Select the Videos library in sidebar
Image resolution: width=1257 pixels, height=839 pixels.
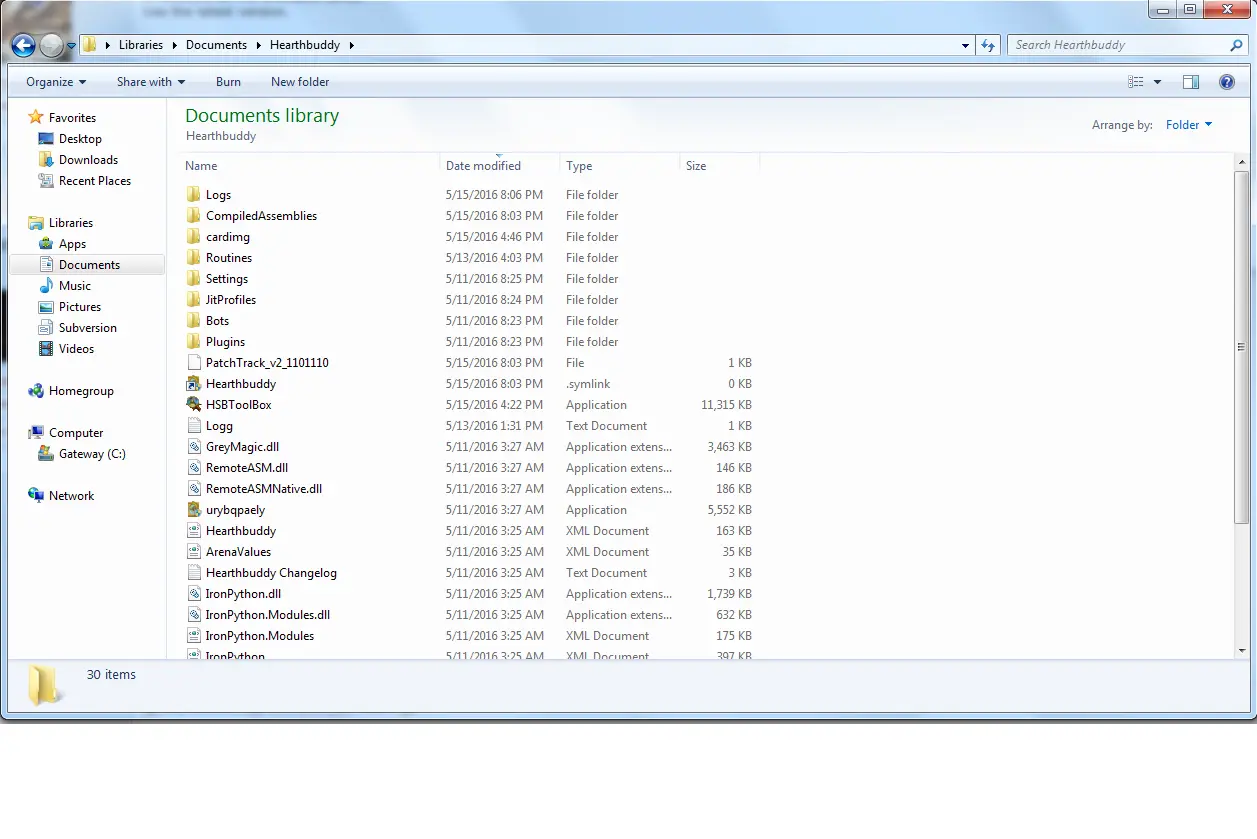(76, 348)
